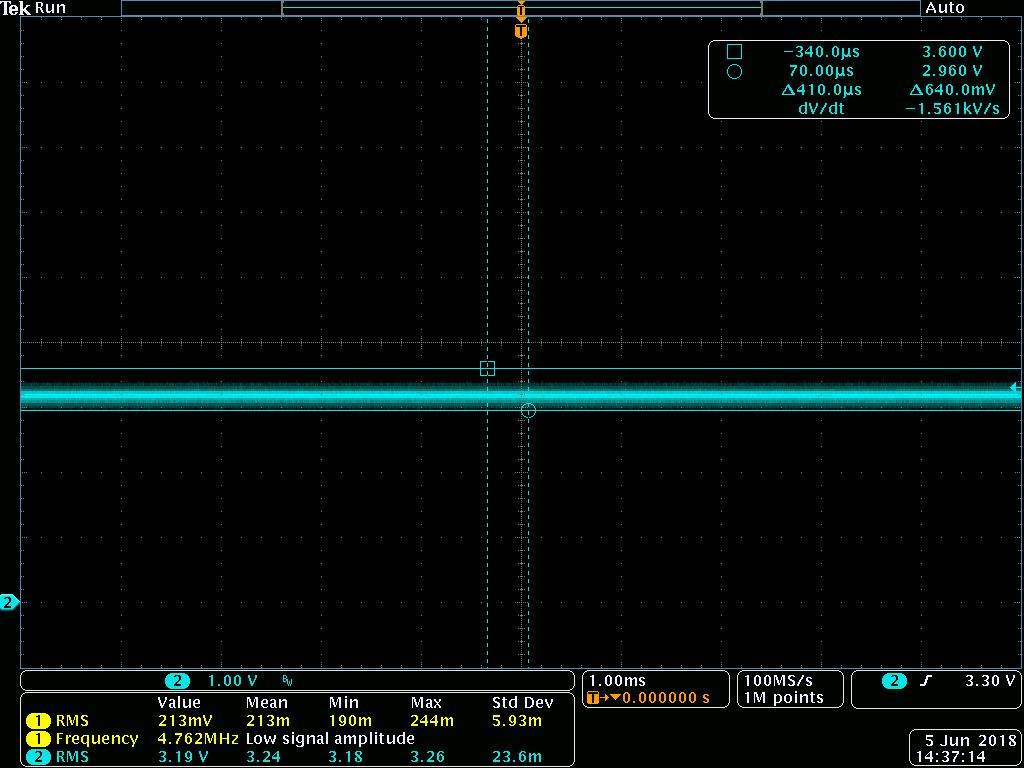Click the Frequency measurement label

pyautogui.click(x=97, y=739)
